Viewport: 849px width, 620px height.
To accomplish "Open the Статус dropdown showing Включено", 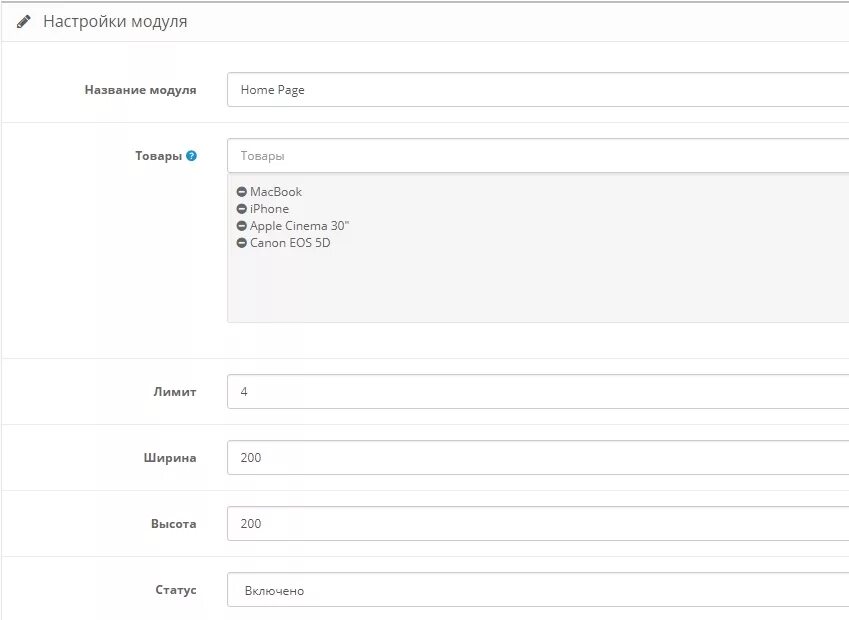I will tap(538, 590).
